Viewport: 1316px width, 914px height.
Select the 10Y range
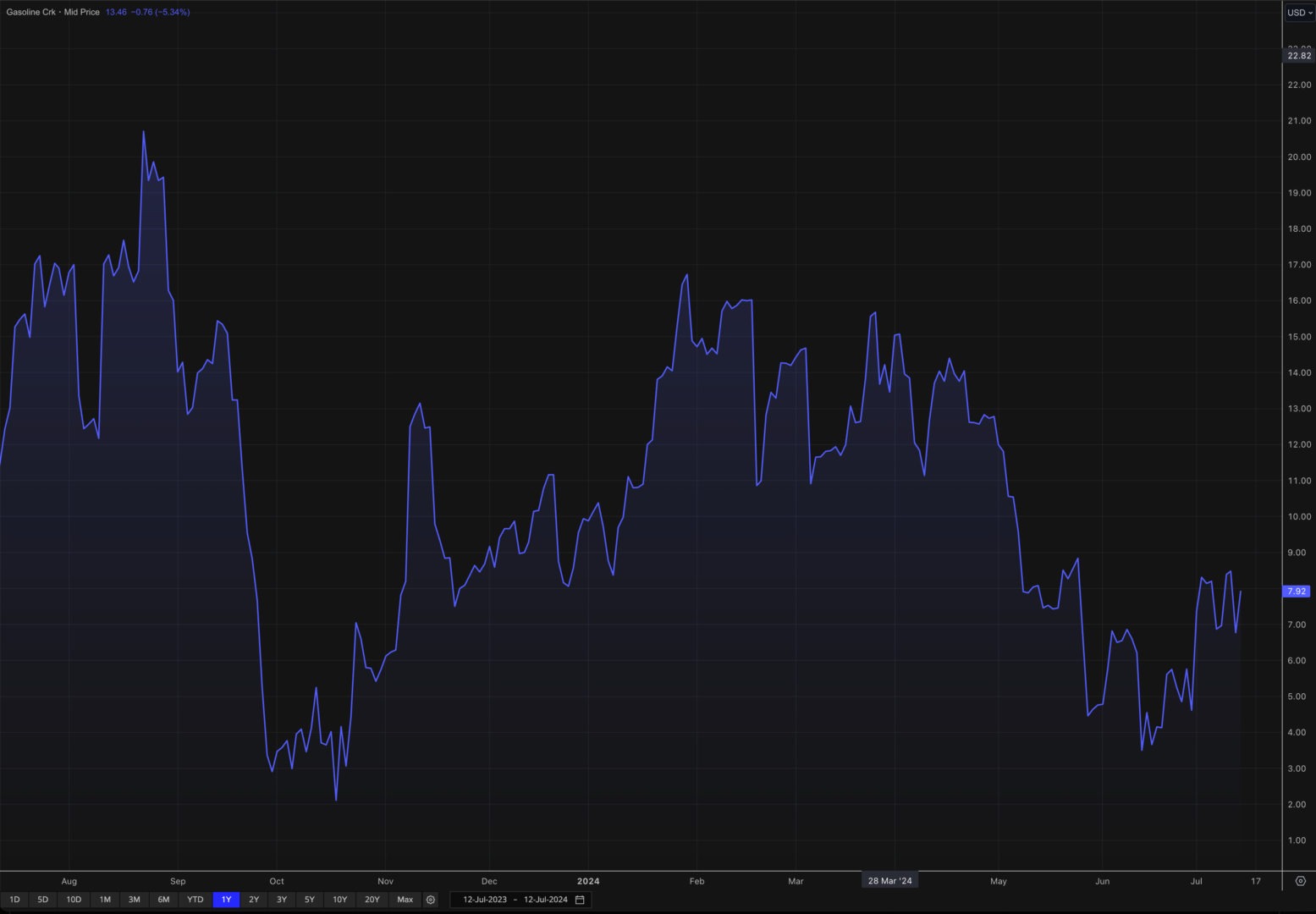tap(340, 900)
